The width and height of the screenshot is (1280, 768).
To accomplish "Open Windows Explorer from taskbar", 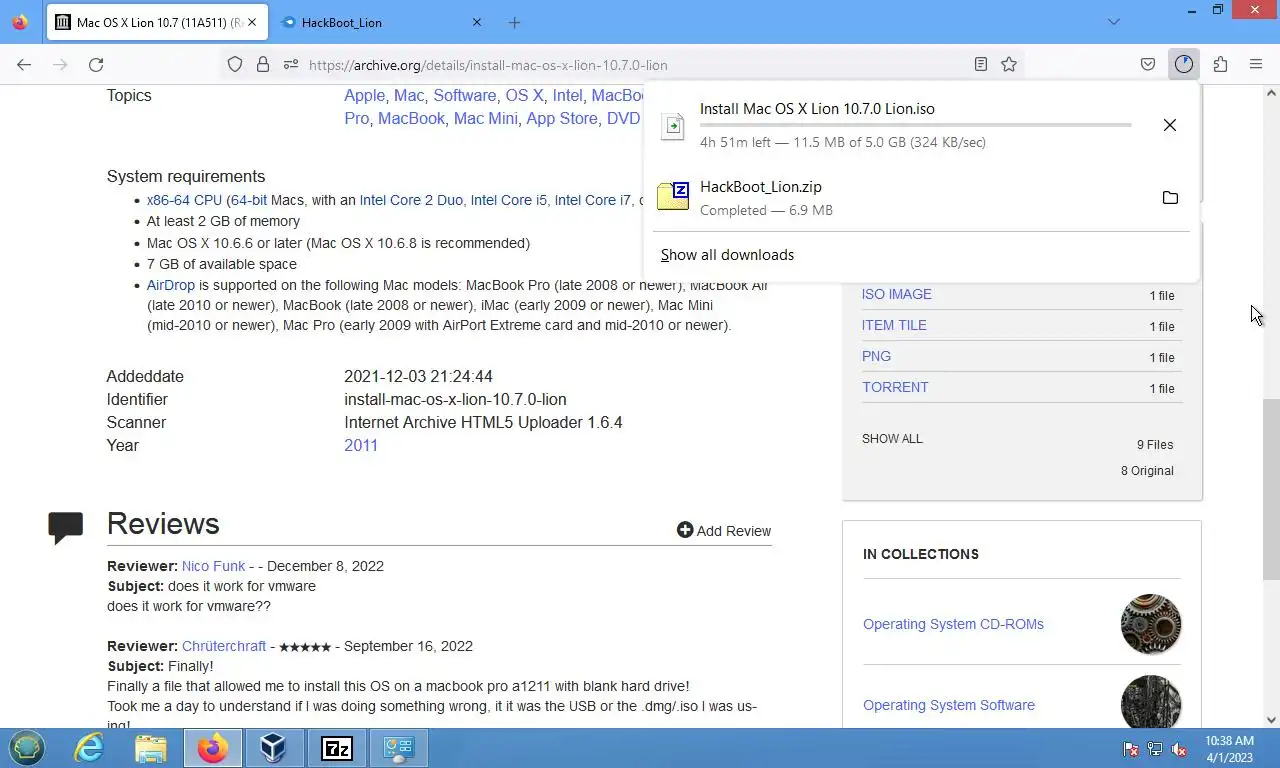I will 151,747.
